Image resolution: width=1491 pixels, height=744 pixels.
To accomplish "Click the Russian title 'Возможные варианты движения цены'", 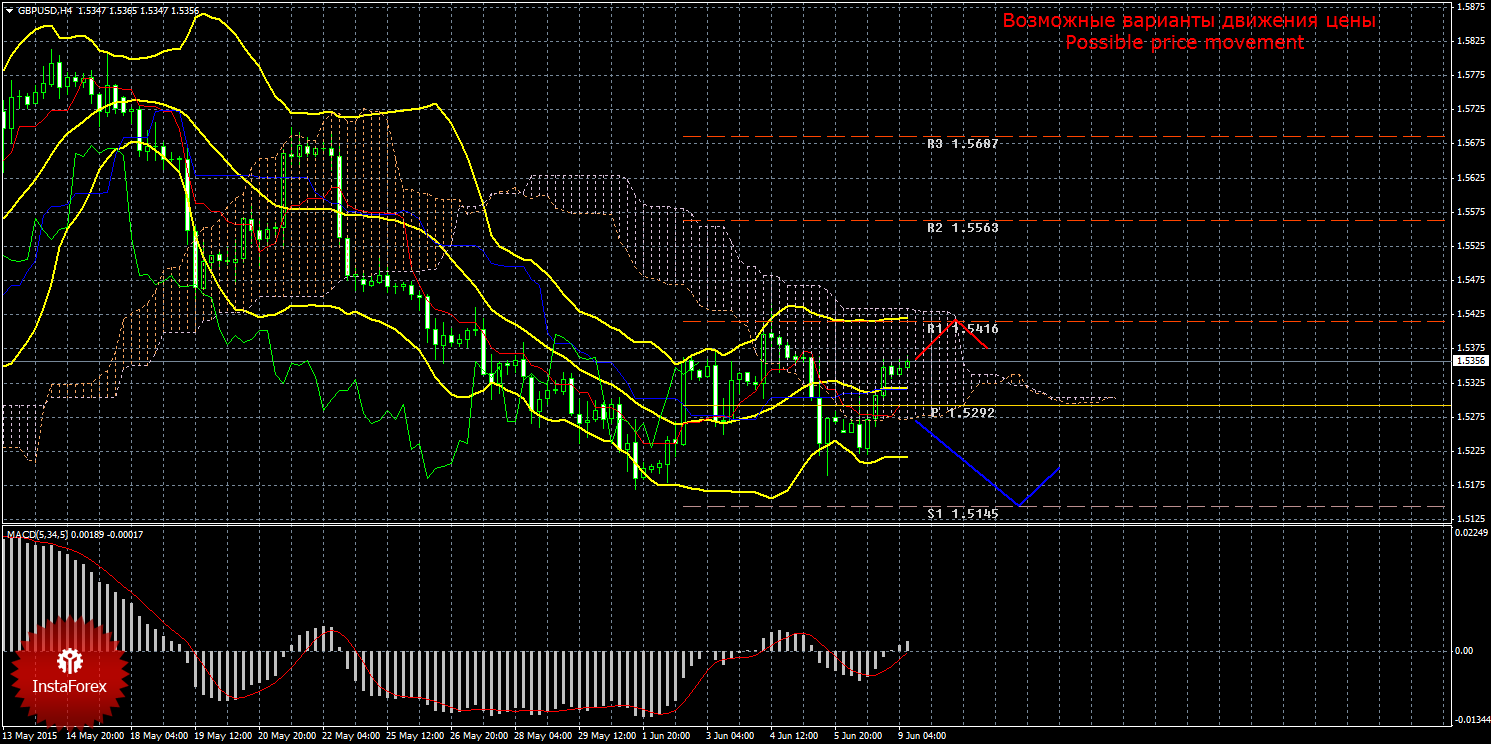I will click(1189, 21).
